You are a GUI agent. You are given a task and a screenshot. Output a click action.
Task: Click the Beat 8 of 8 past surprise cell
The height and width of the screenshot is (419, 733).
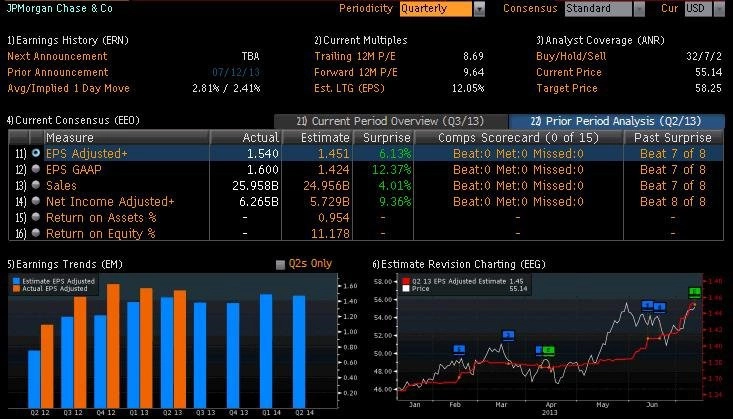click(x=673, y=201)
